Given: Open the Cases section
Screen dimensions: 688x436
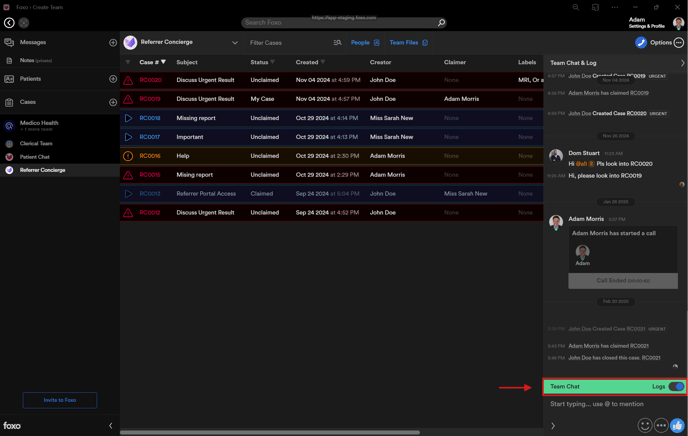Looking at the screenshot, I should 28,102.
